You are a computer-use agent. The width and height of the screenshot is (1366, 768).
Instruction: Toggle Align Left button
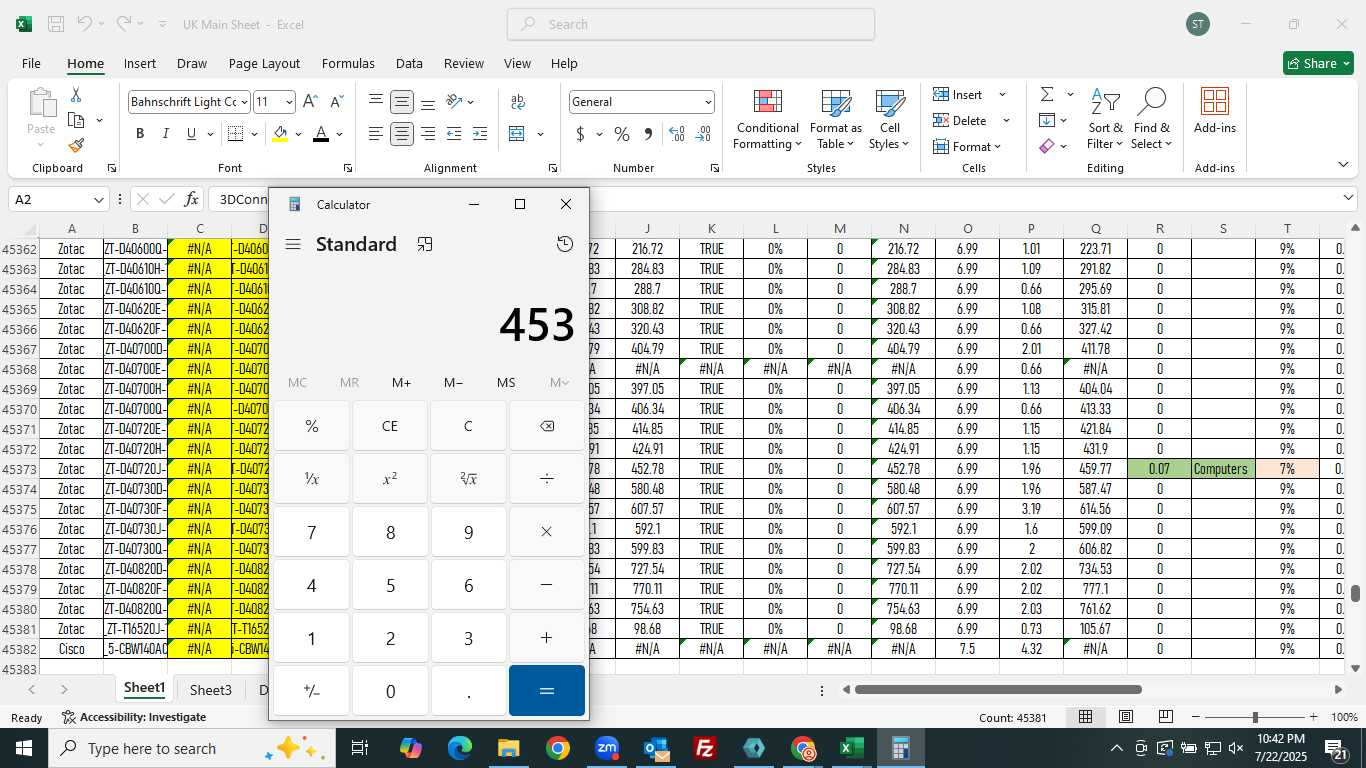point(375,134)
